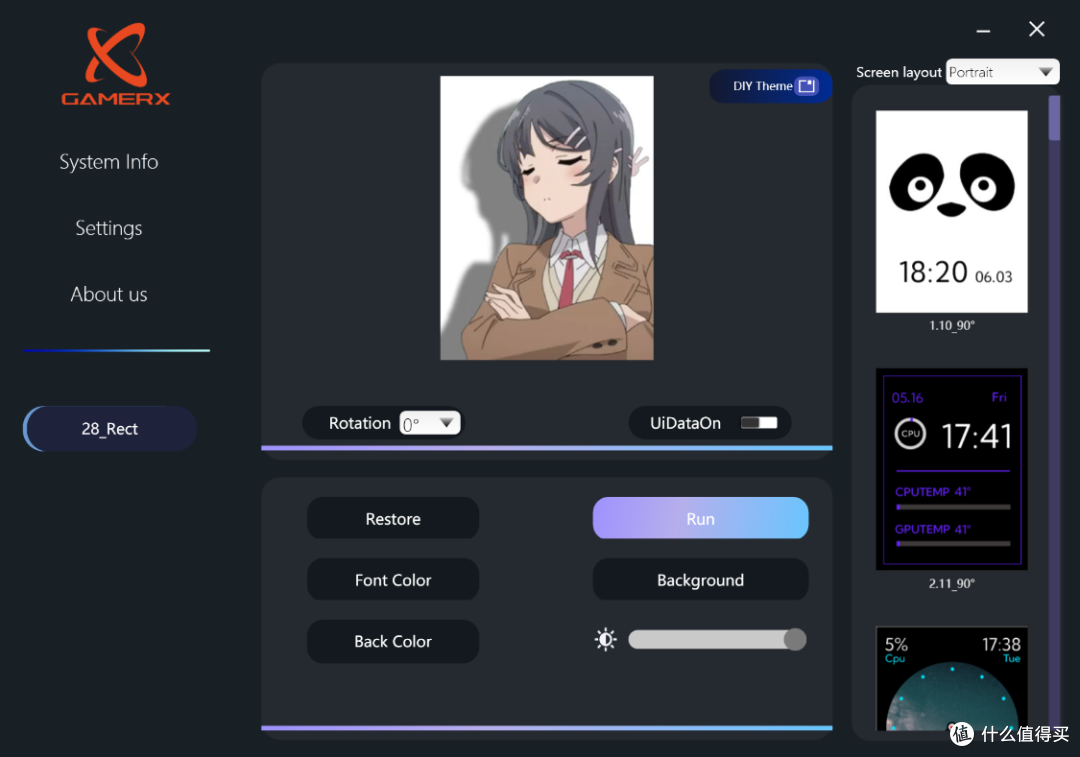Expand the Rotation dropdown
Screen dimensions: 1080x757
[x=430, y=423]
